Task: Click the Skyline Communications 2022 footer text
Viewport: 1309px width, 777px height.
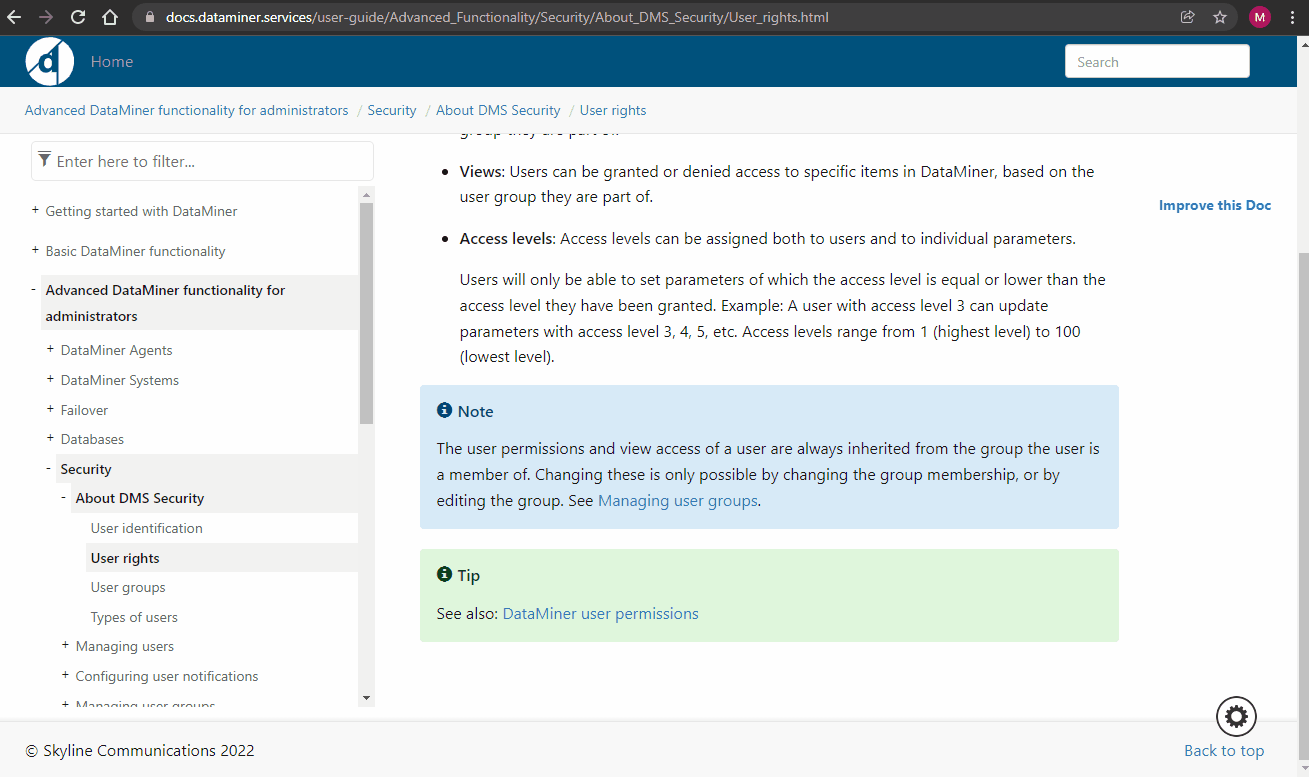Action: click(139, 750)
